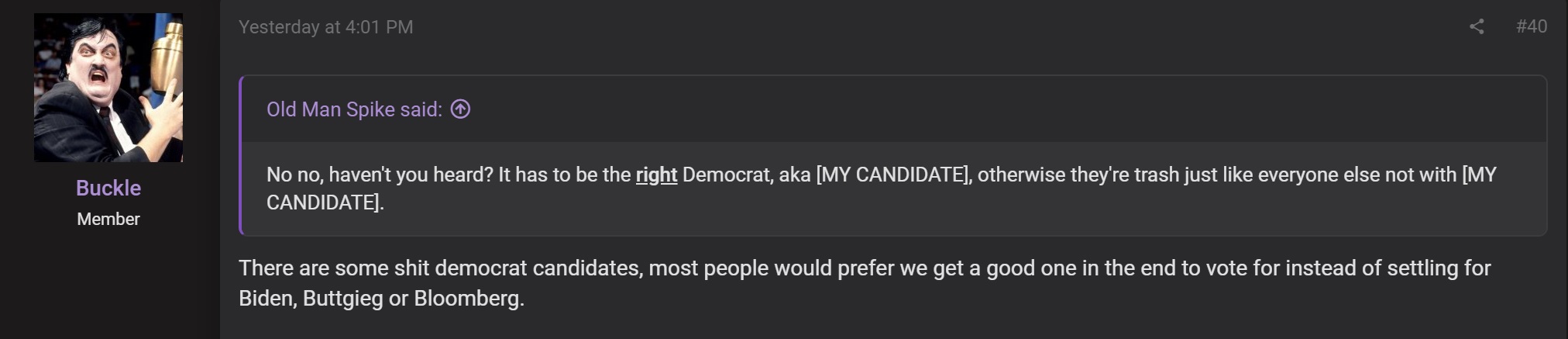Click the share post icon
The image size is (1568, 339).
pos(1477,26)
